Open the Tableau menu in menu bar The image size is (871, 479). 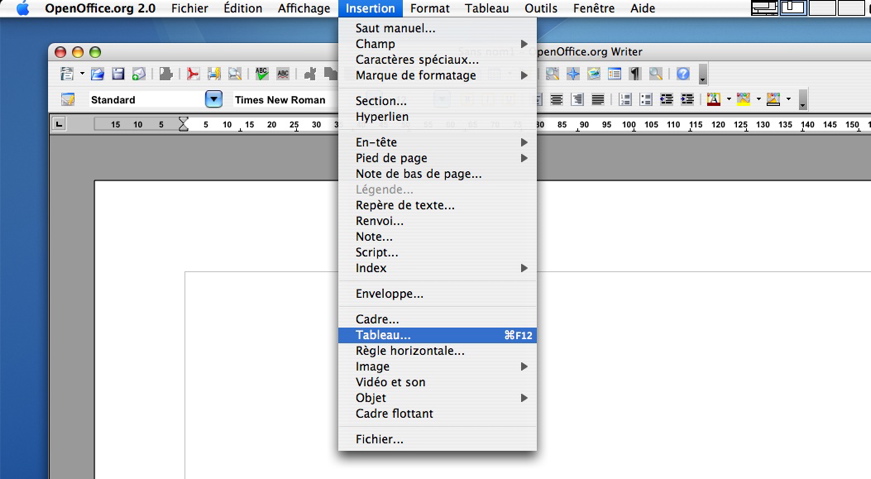pyautogui.click(x=487, y=8)
